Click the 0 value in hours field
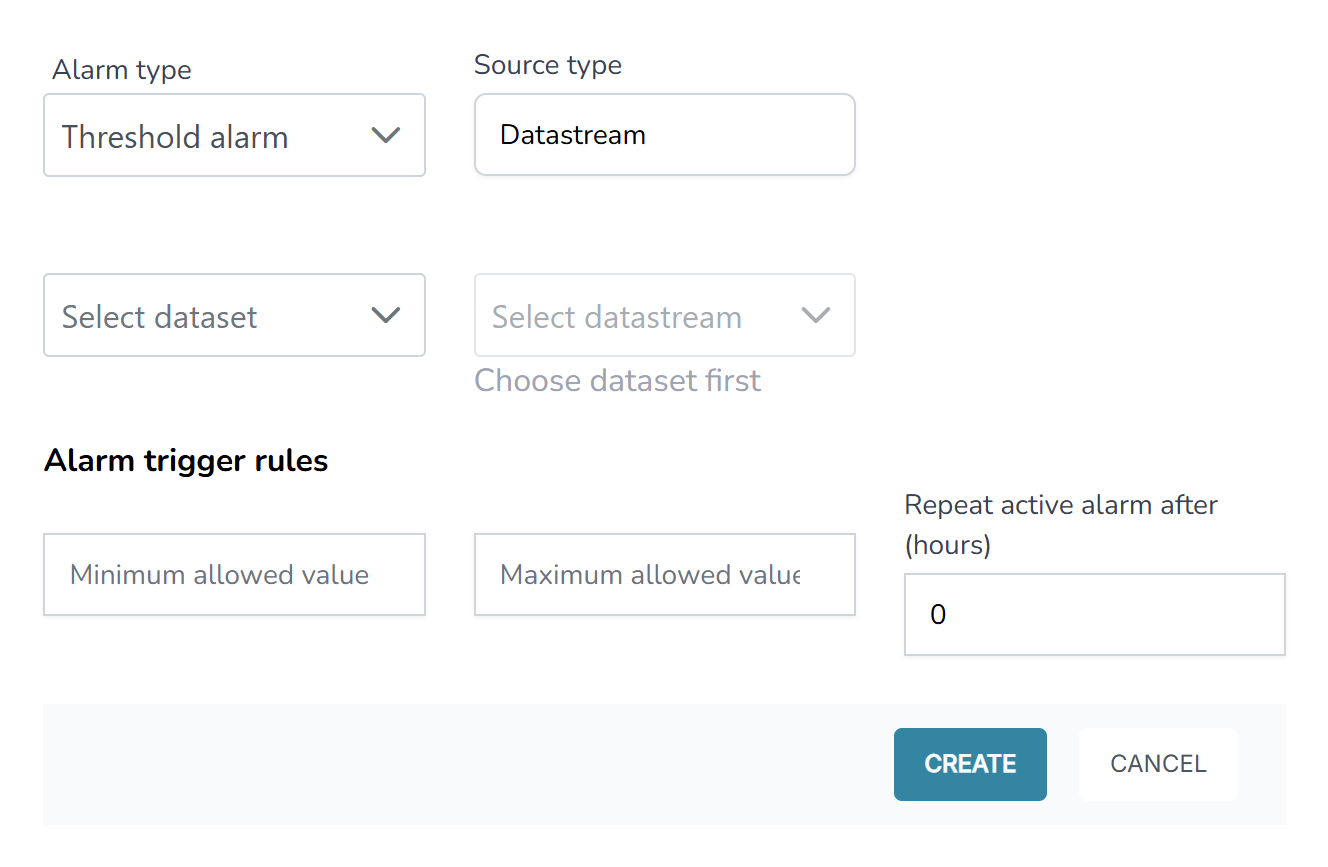Viewport: 1328px width, 867px height. pos(938,615)
